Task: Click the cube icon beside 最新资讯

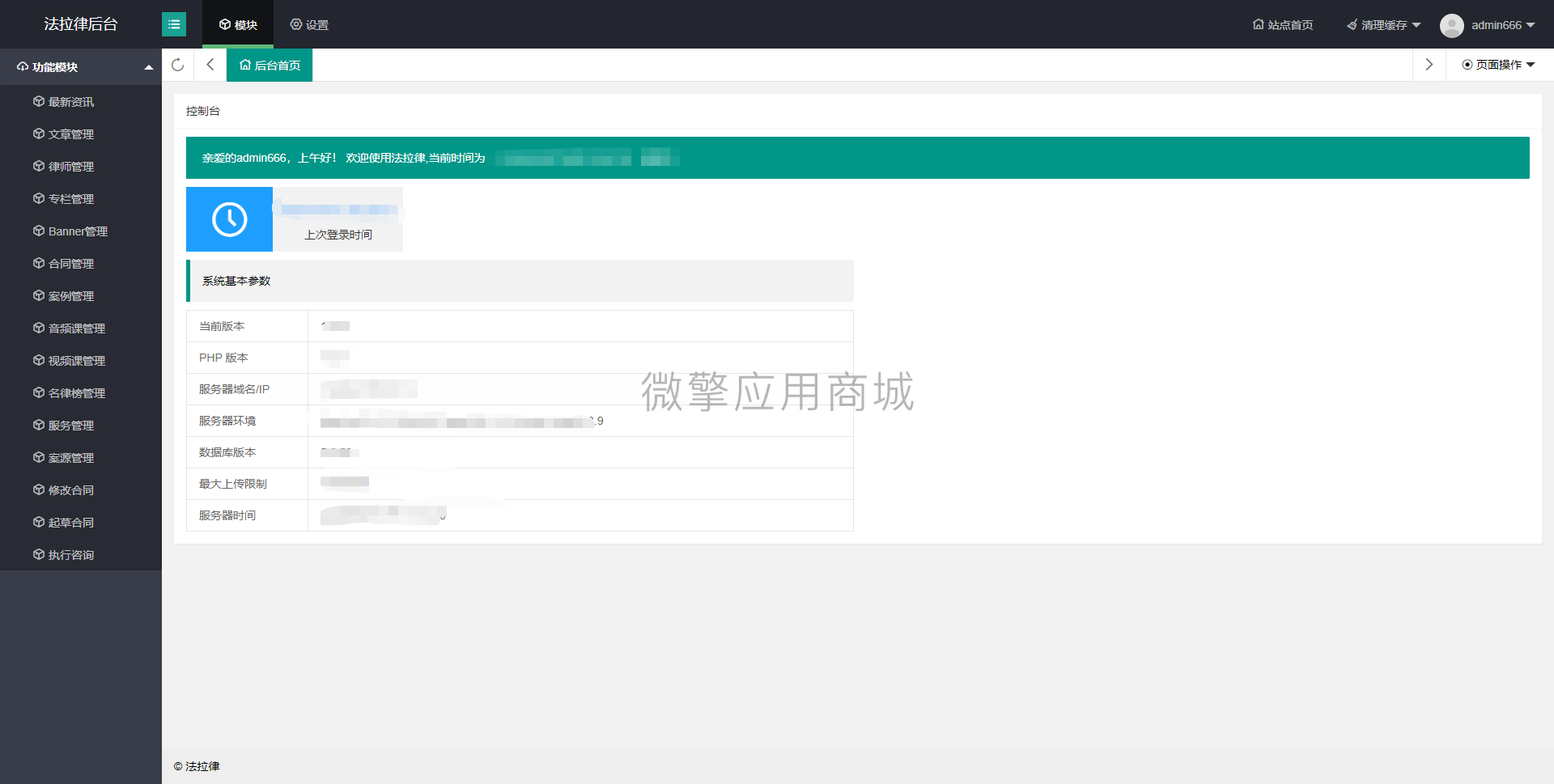Action: (x=39, y=101)
